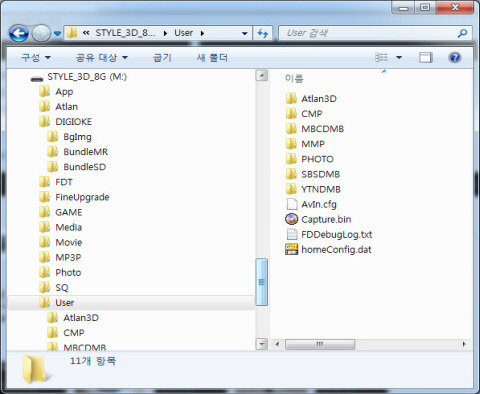480x394 pixels.
Task: Select SBSDMB folder icon in file list
Action: pyautogui.click(x=291, y=174)
